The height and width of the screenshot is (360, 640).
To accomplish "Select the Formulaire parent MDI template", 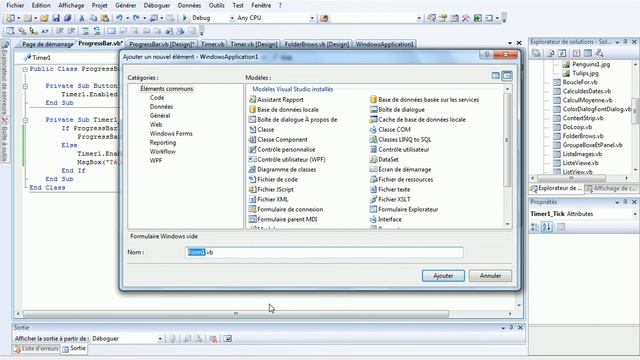I will click(x=283, y=219).
